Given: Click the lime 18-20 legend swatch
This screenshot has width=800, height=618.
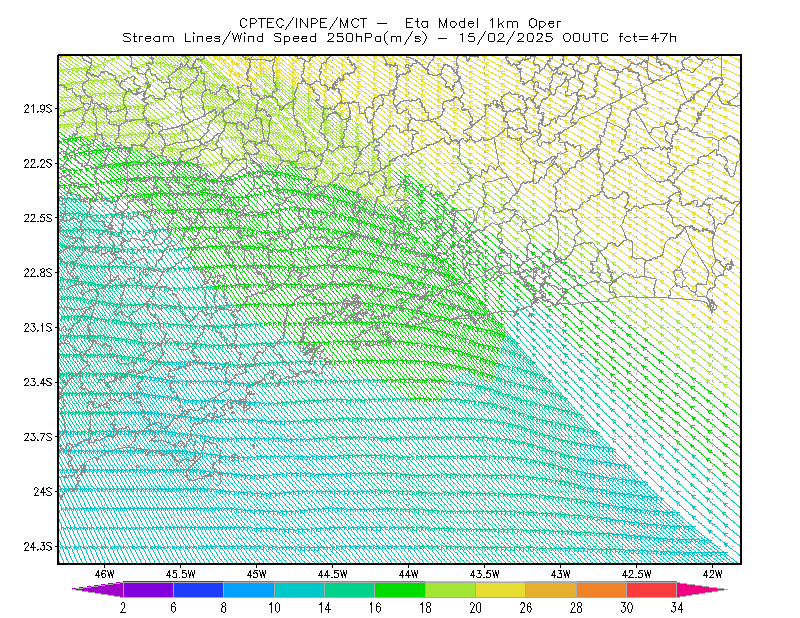Looking at the screenshot, I should (450, 589).
